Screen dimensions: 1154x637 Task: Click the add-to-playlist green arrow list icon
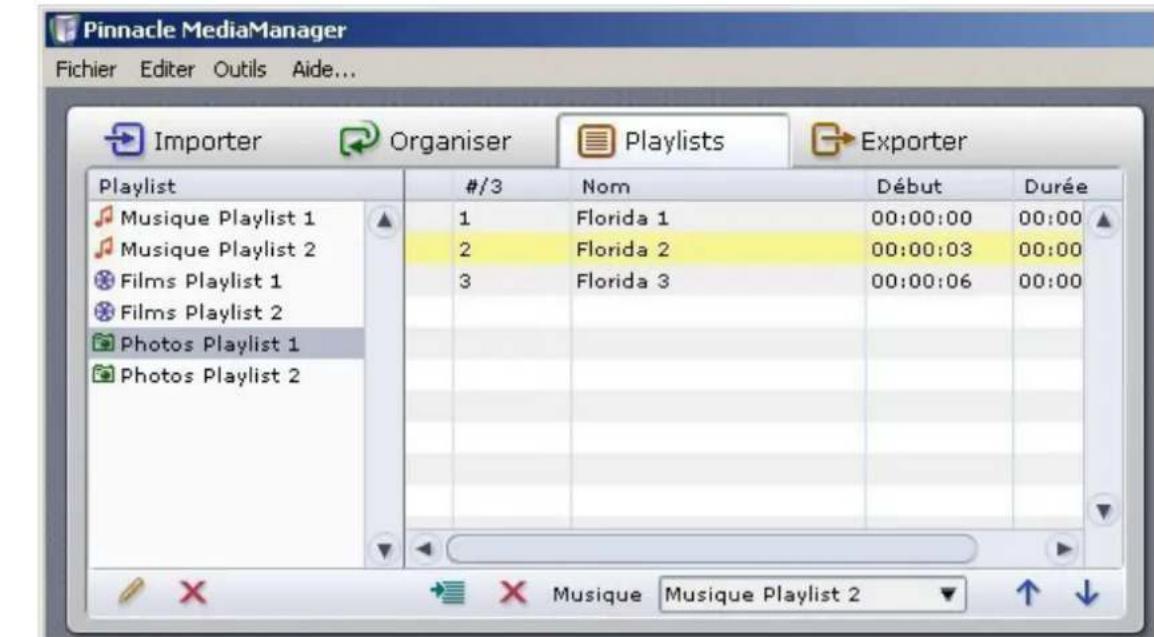[447, 592]
